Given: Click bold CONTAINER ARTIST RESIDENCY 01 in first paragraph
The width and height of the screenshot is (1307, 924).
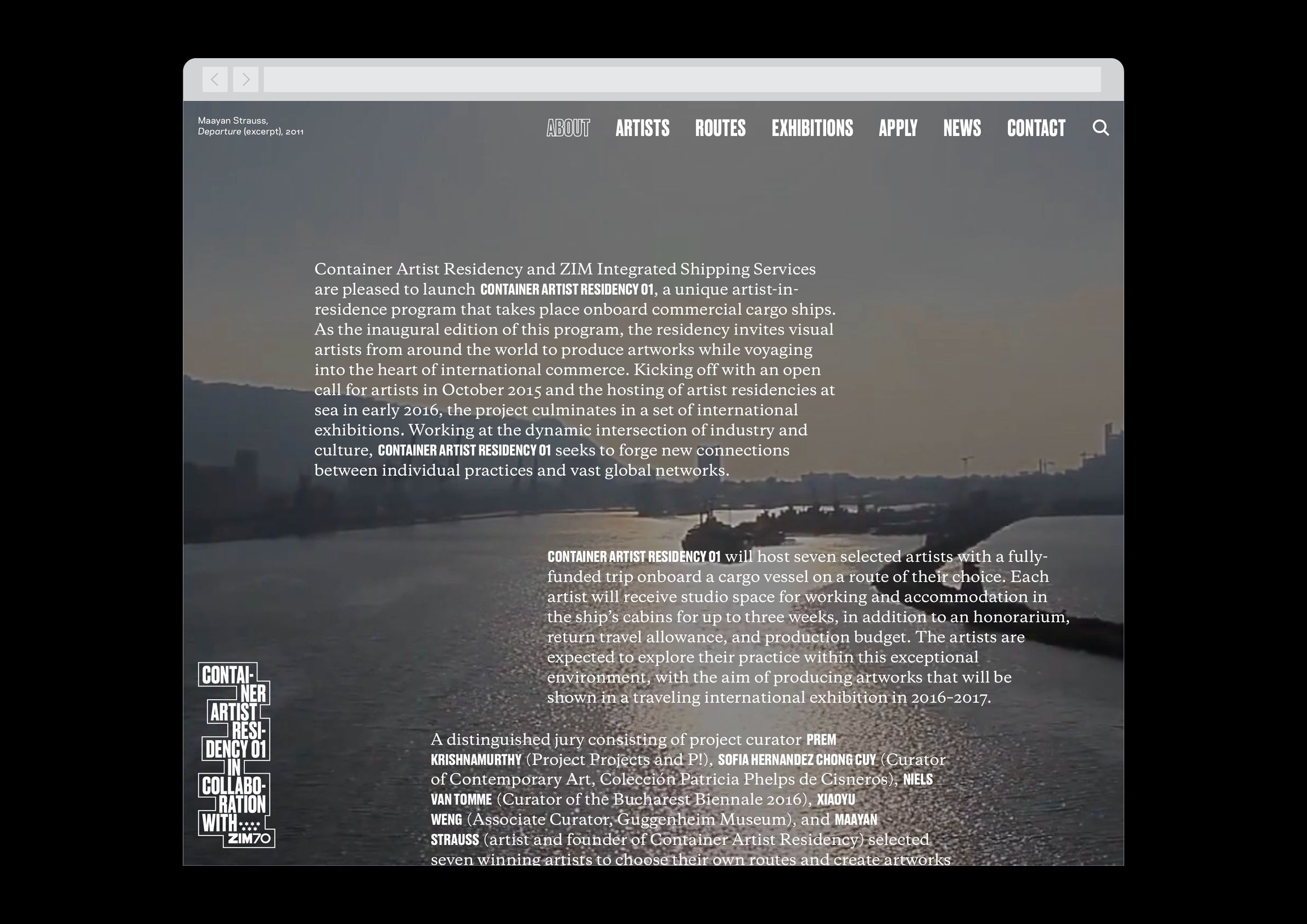Looking at the screenshot, I should [x=566, y=290].
